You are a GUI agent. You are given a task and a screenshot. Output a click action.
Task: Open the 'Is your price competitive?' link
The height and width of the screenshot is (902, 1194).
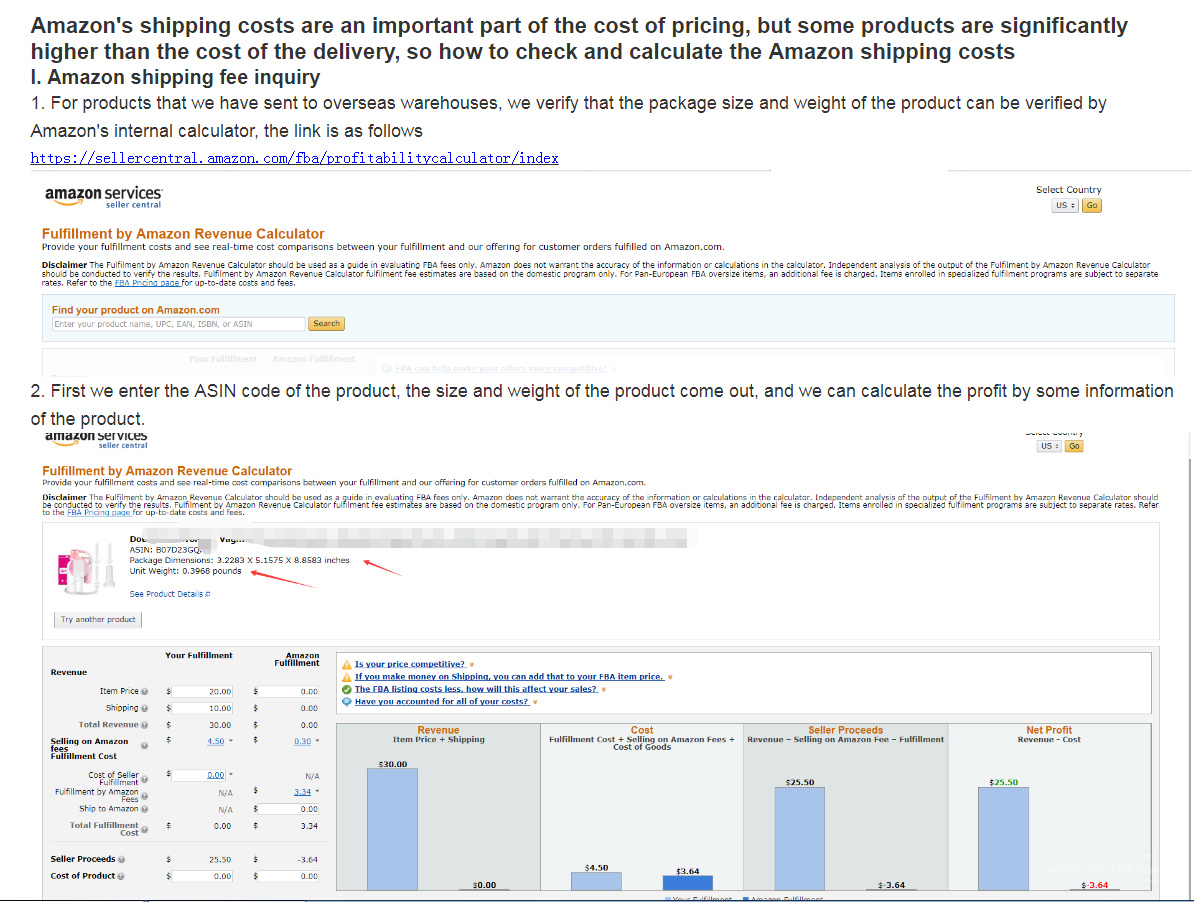click(x=410, y=665)
